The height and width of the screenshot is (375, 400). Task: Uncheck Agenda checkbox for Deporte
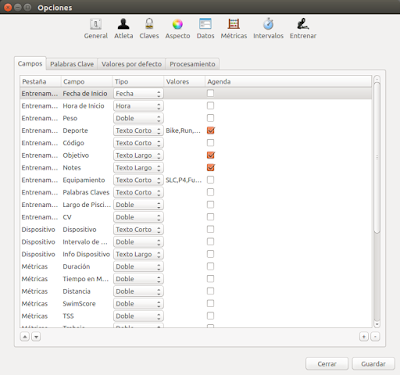pyautogui.click(x=210, y=130)
